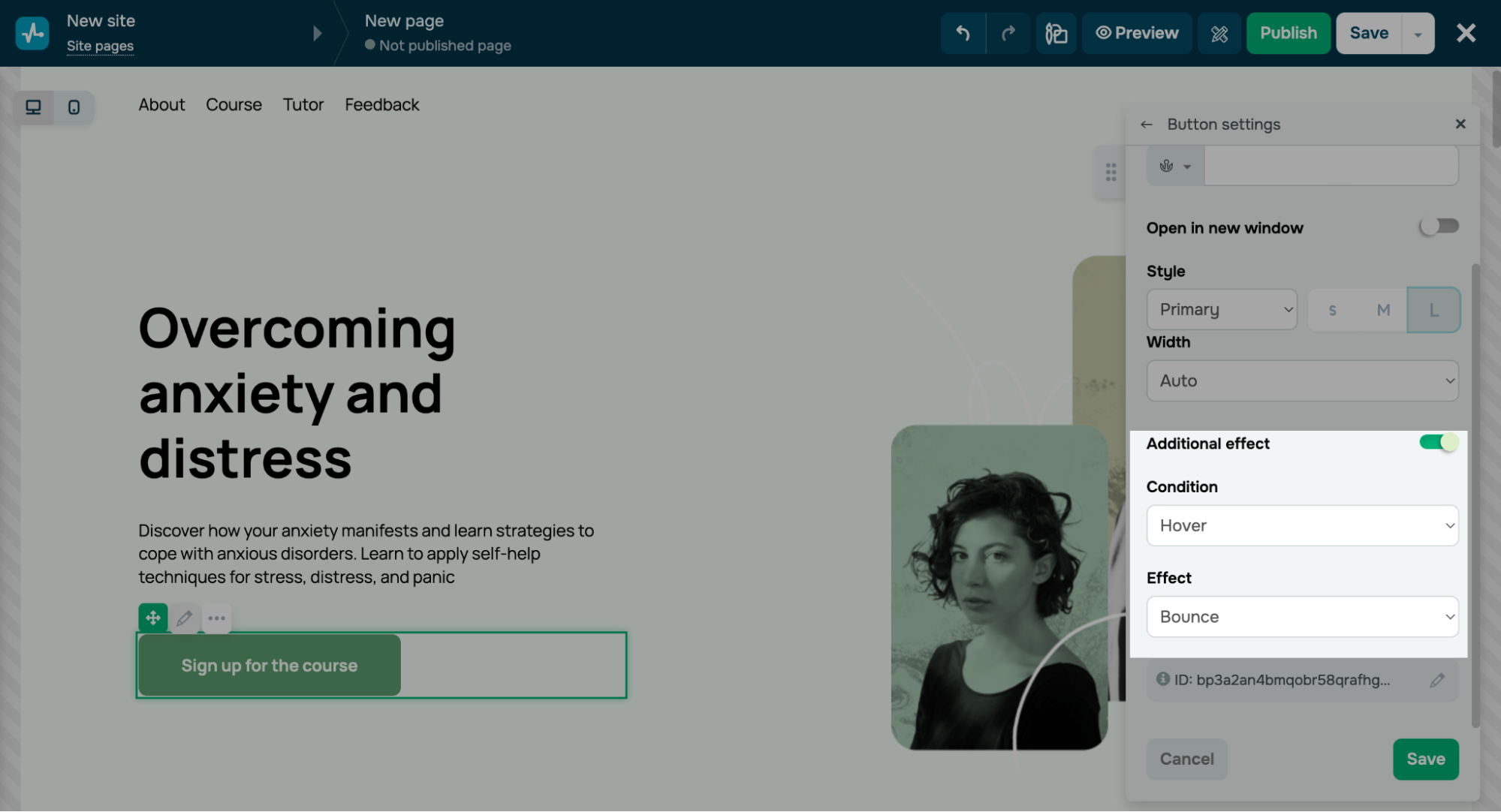This screenshot has height=812, width=1501.
Task: Open the design theme icon
Action: click(x=1056, y=33)
